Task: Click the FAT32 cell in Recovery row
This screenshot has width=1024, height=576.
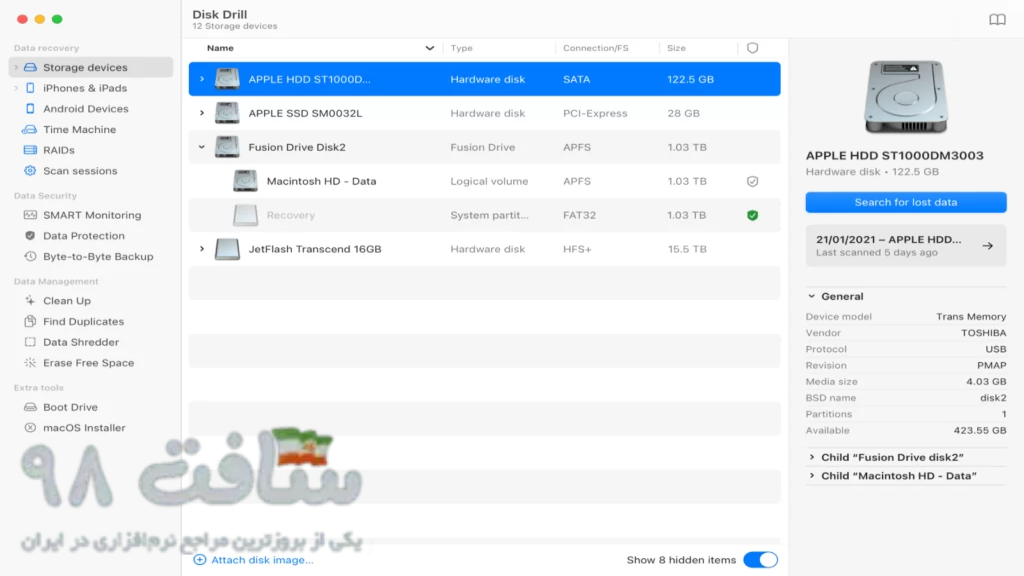Action: [579, 215]
